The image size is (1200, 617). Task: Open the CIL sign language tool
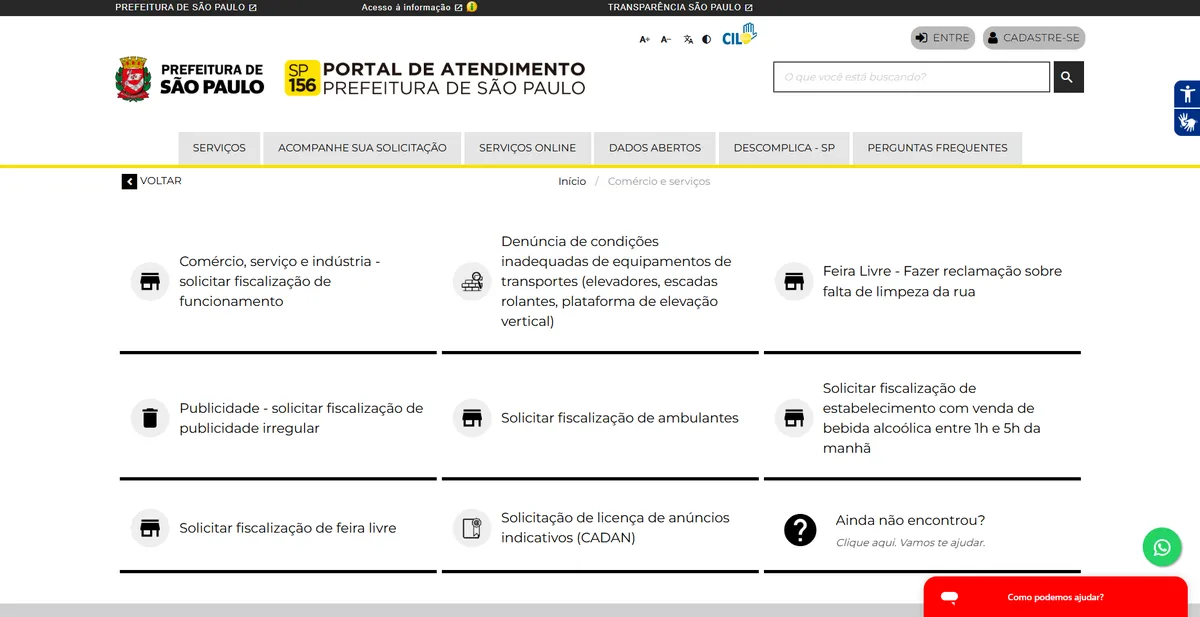736,35
